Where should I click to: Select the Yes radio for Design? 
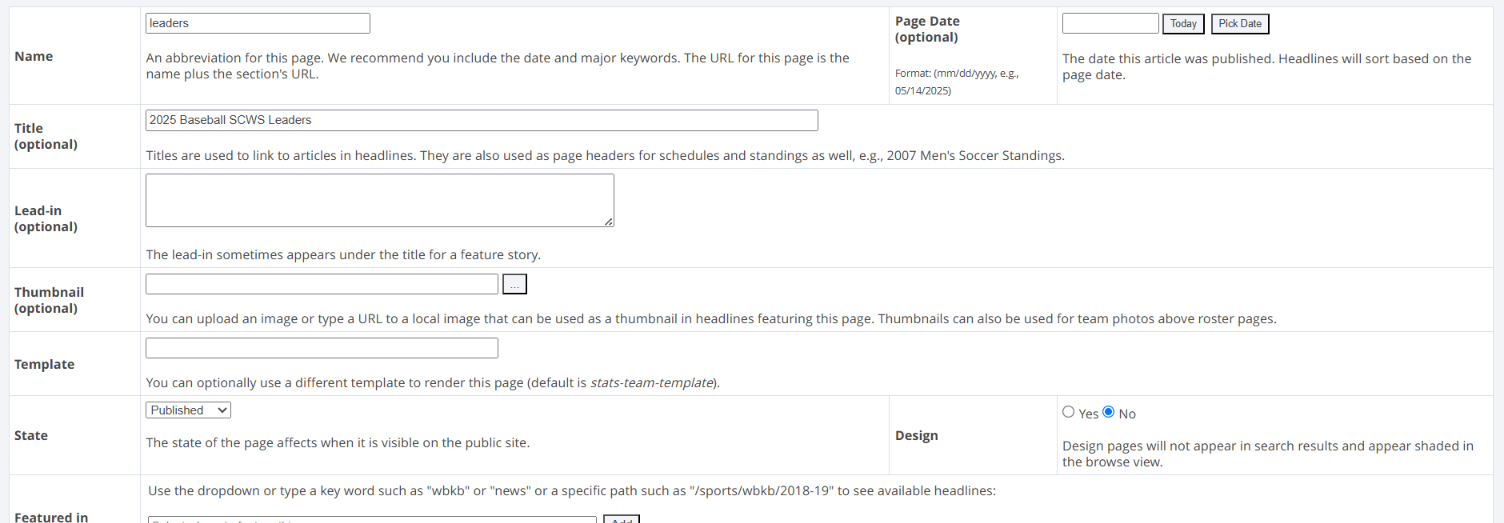1068,412
